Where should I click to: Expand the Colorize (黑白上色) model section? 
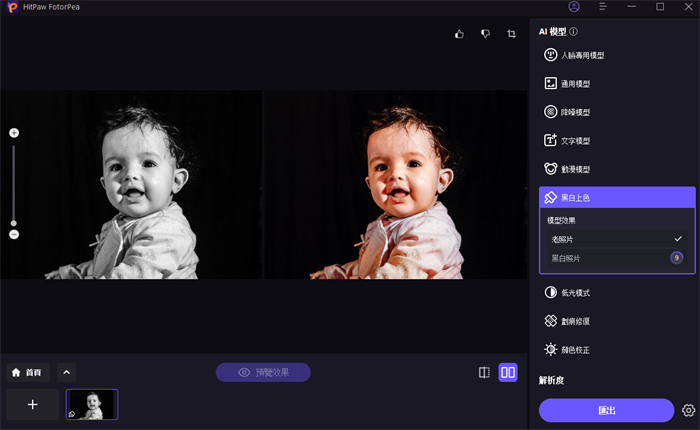coord(615,198)
